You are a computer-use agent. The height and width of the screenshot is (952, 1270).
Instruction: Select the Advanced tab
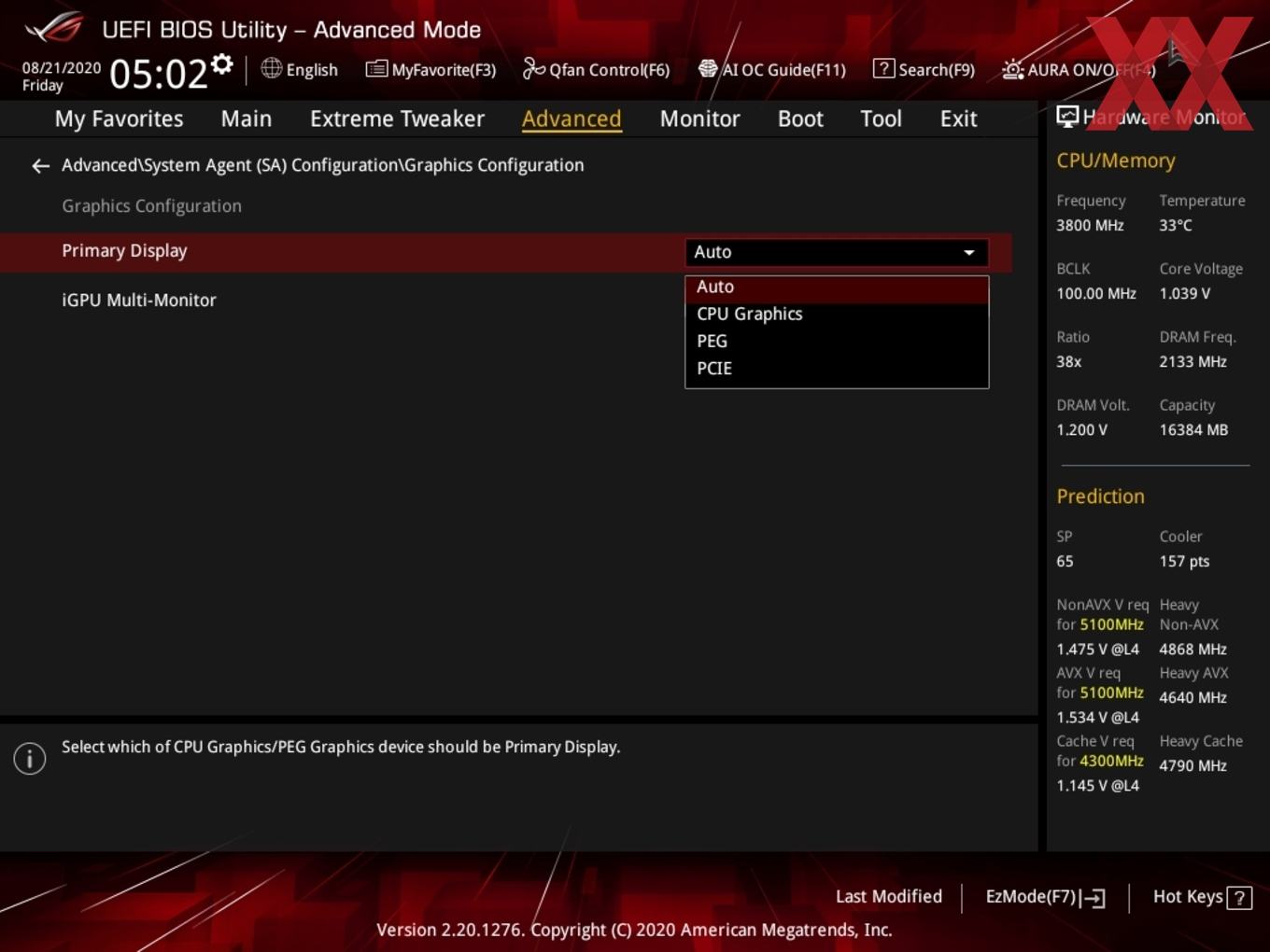click(571, 119)
